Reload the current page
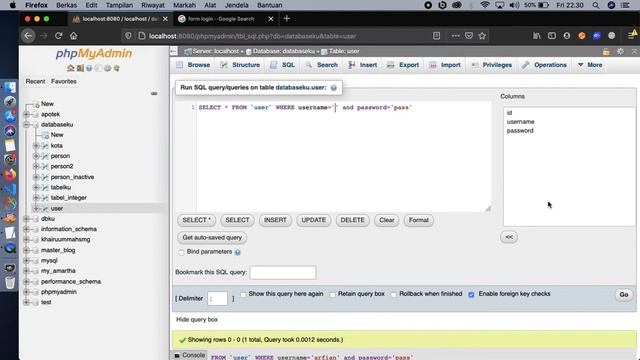 pos(58,36)
